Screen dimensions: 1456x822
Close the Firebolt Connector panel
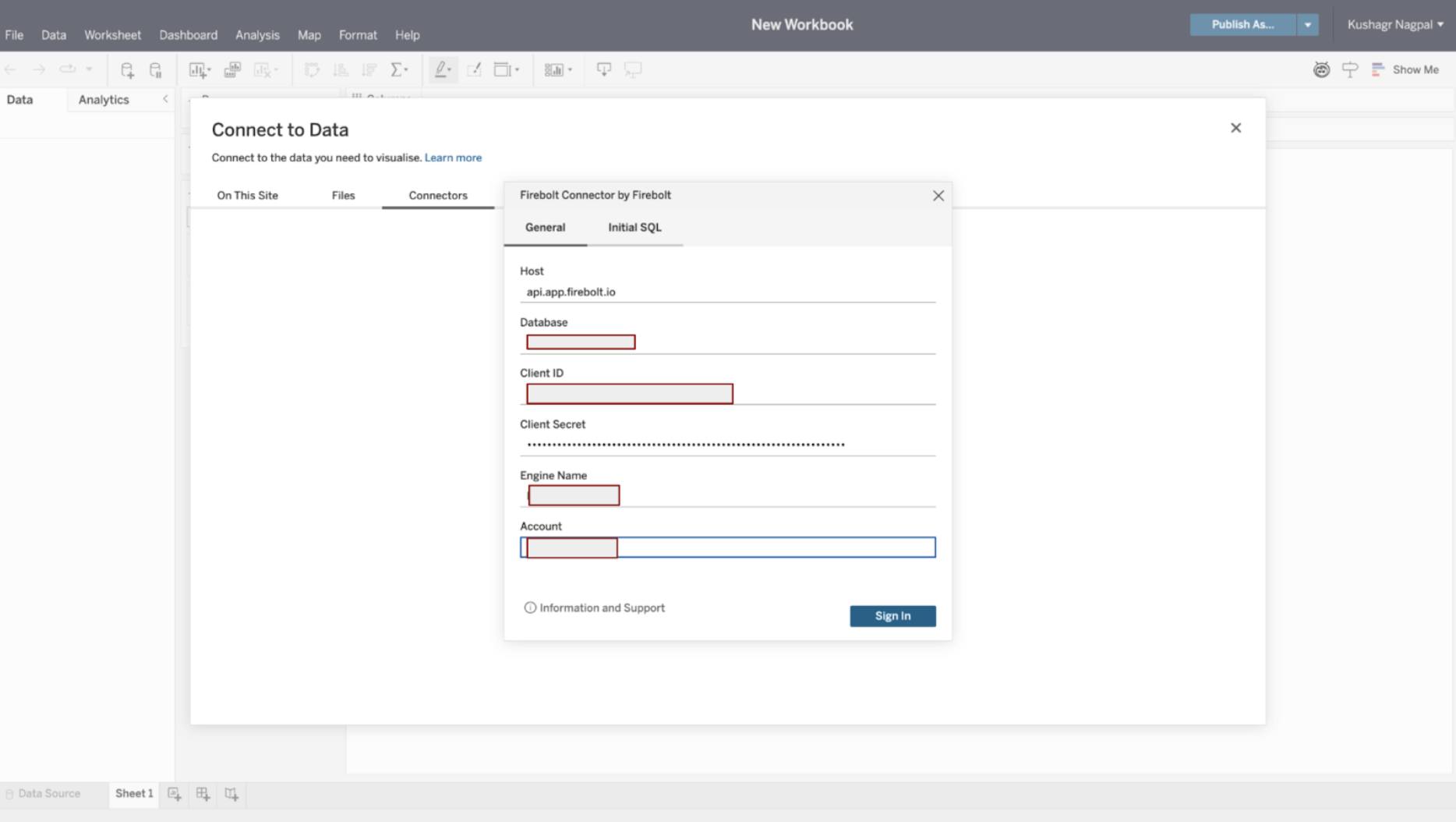point(938,196)
